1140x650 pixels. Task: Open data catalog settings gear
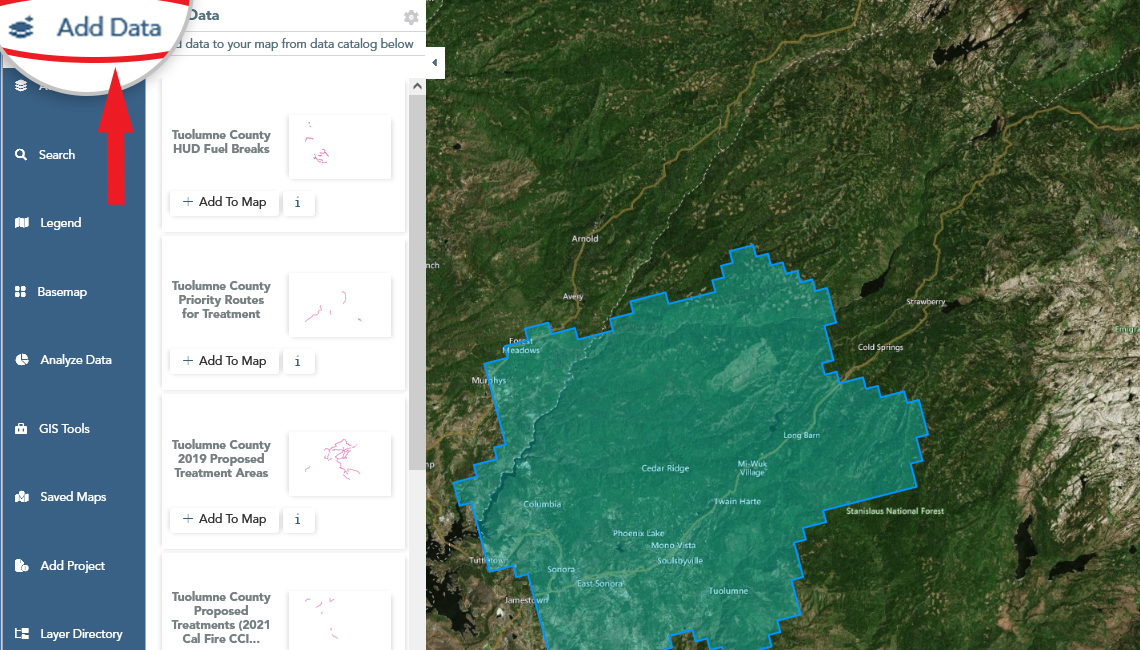click(411, 17)
